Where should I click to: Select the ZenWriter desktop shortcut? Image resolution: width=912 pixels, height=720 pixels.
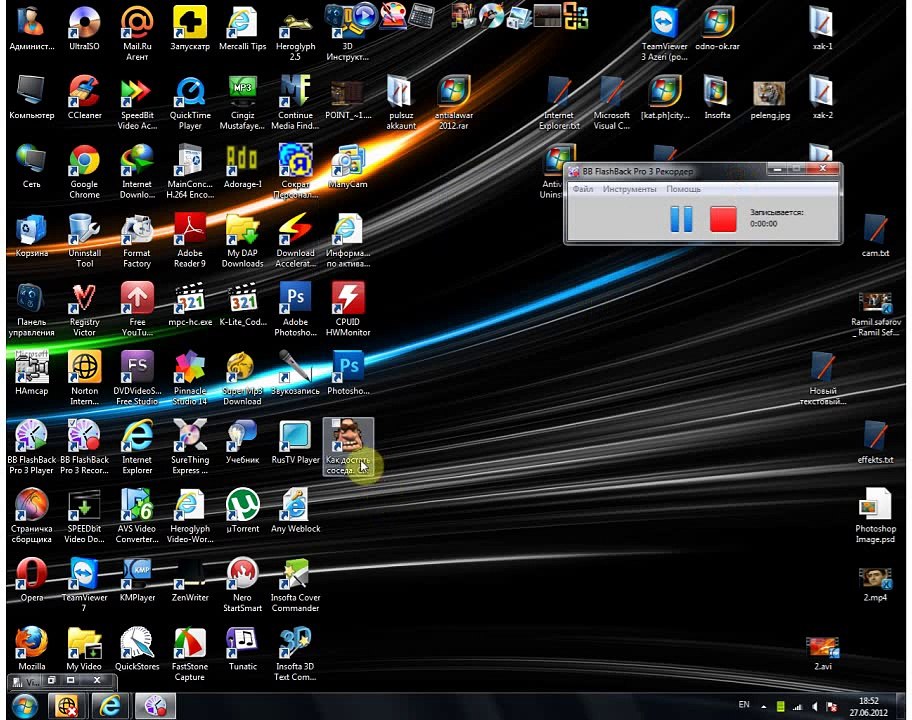coord(190,579)
